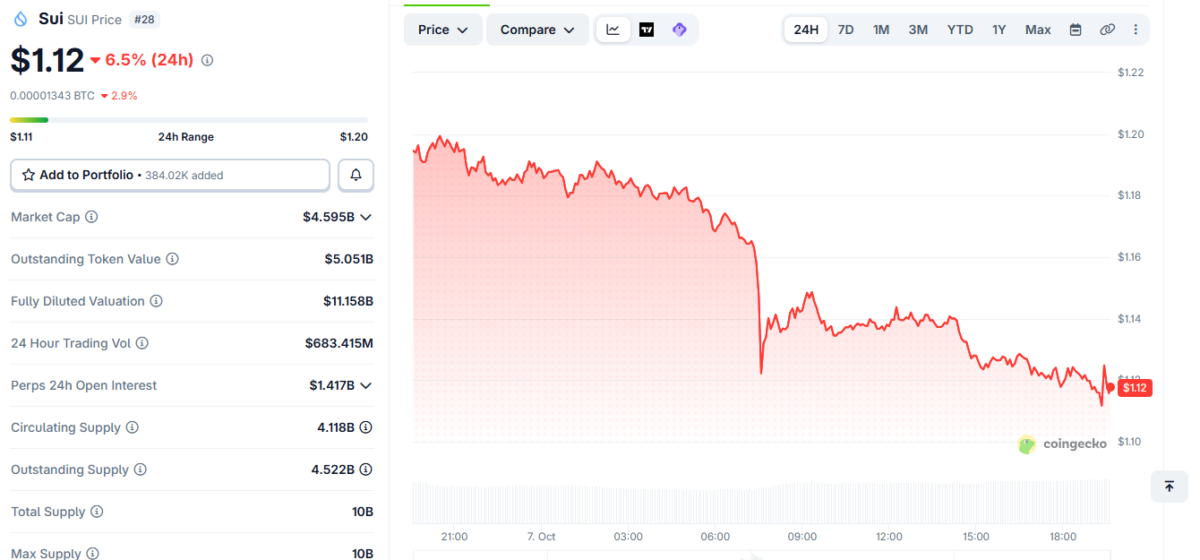
Task: Click Add to Portfolio button
Action: (x=170, y=175)
